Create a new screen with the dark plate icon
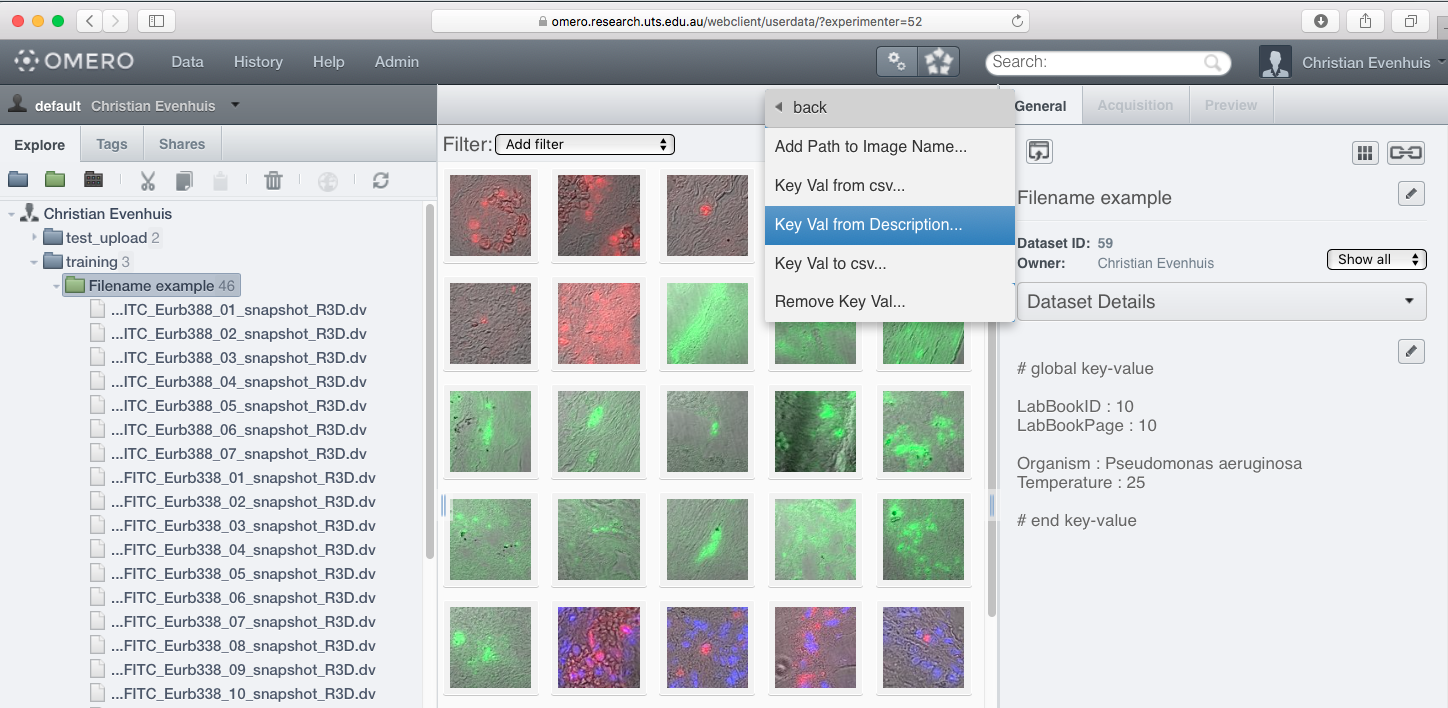This screenshot has height=708, width=1448. [93, 180]
